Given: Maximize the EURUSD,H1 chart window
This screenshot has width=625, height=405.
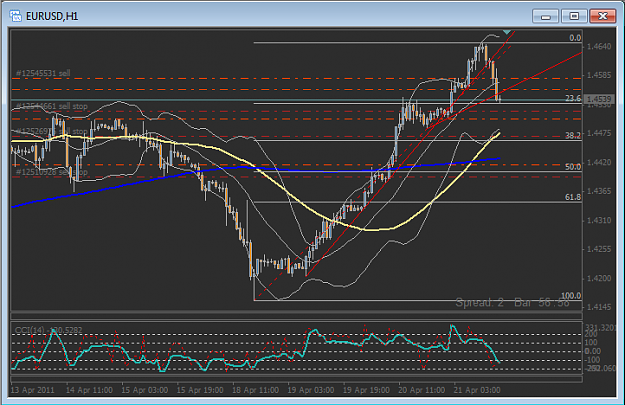Looking at the screenshot, I should coord(574,16).
